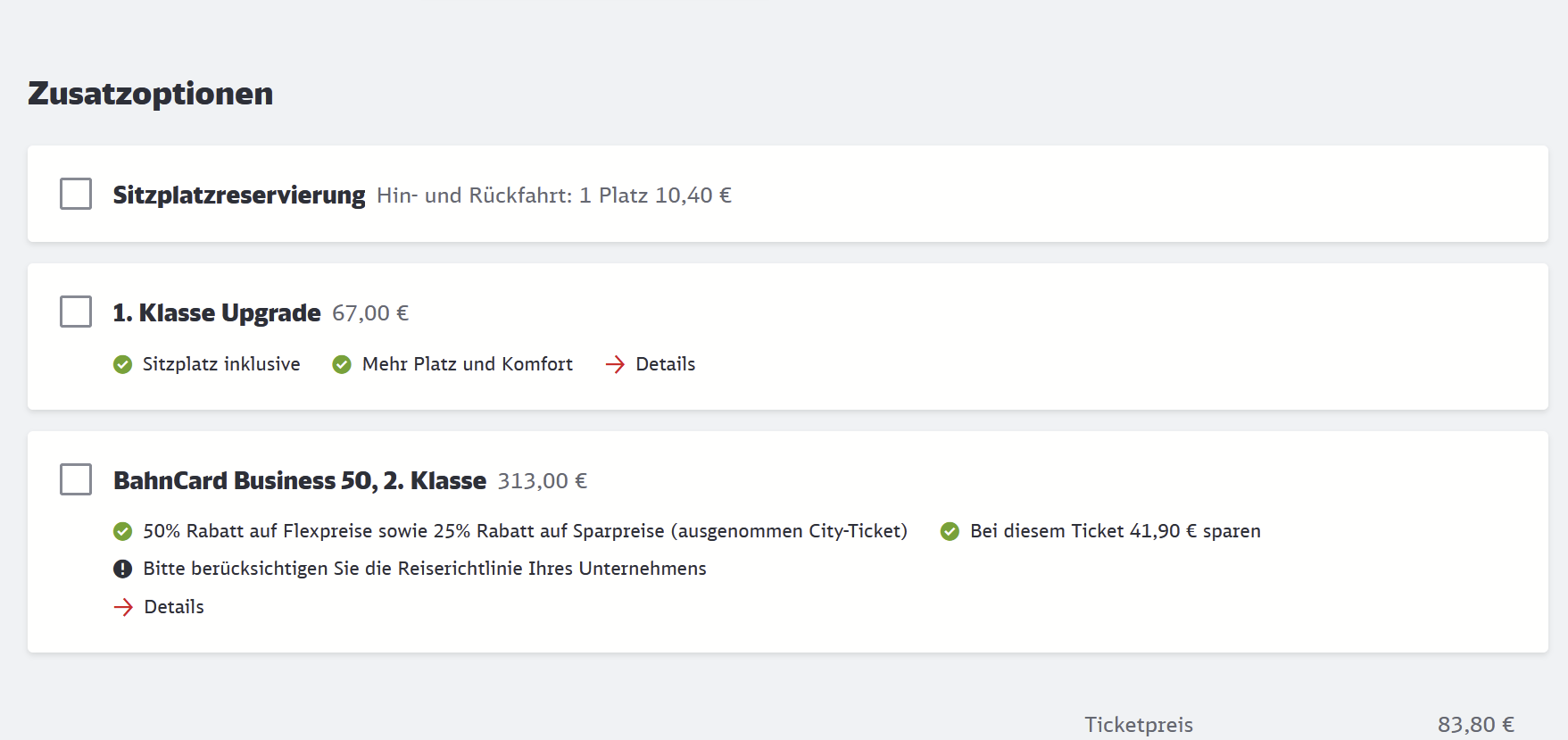1568x740 pixels.
Task: Click green checkmark beside Sitzplatz inklusive
Action: pos(123,364)
